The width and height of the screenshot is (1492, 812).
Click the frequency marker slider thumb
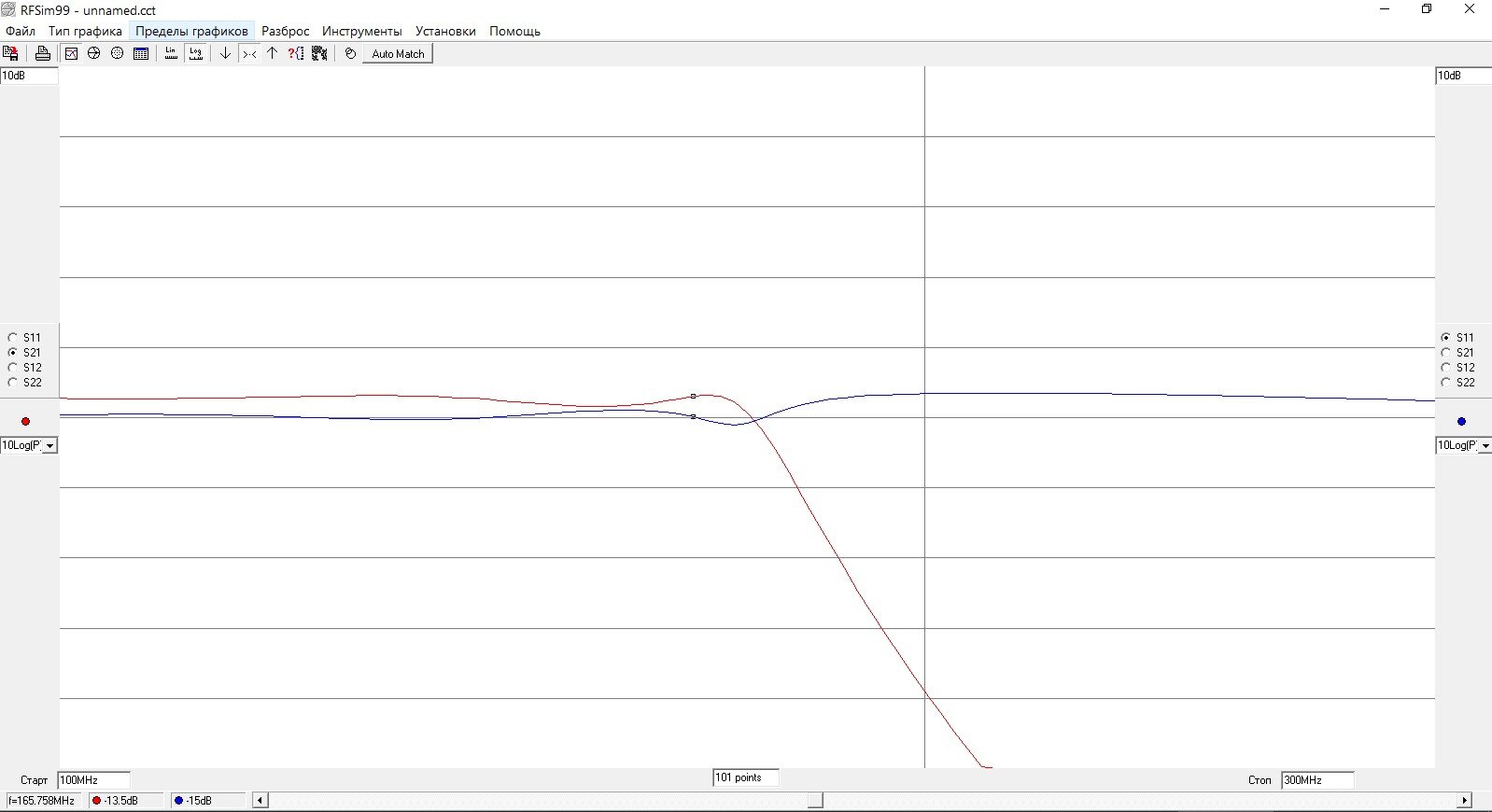click(815, 801)
